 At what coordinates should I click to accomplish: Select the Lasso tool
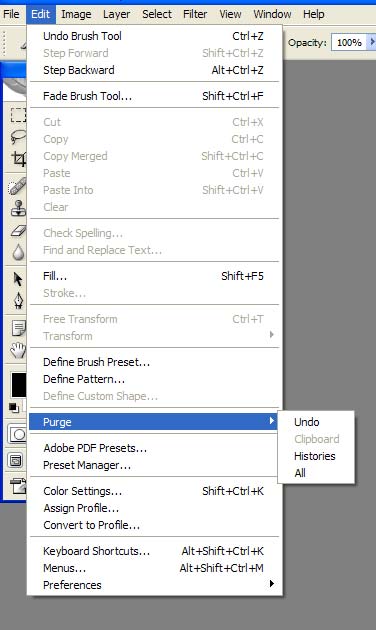click(18, 137)
